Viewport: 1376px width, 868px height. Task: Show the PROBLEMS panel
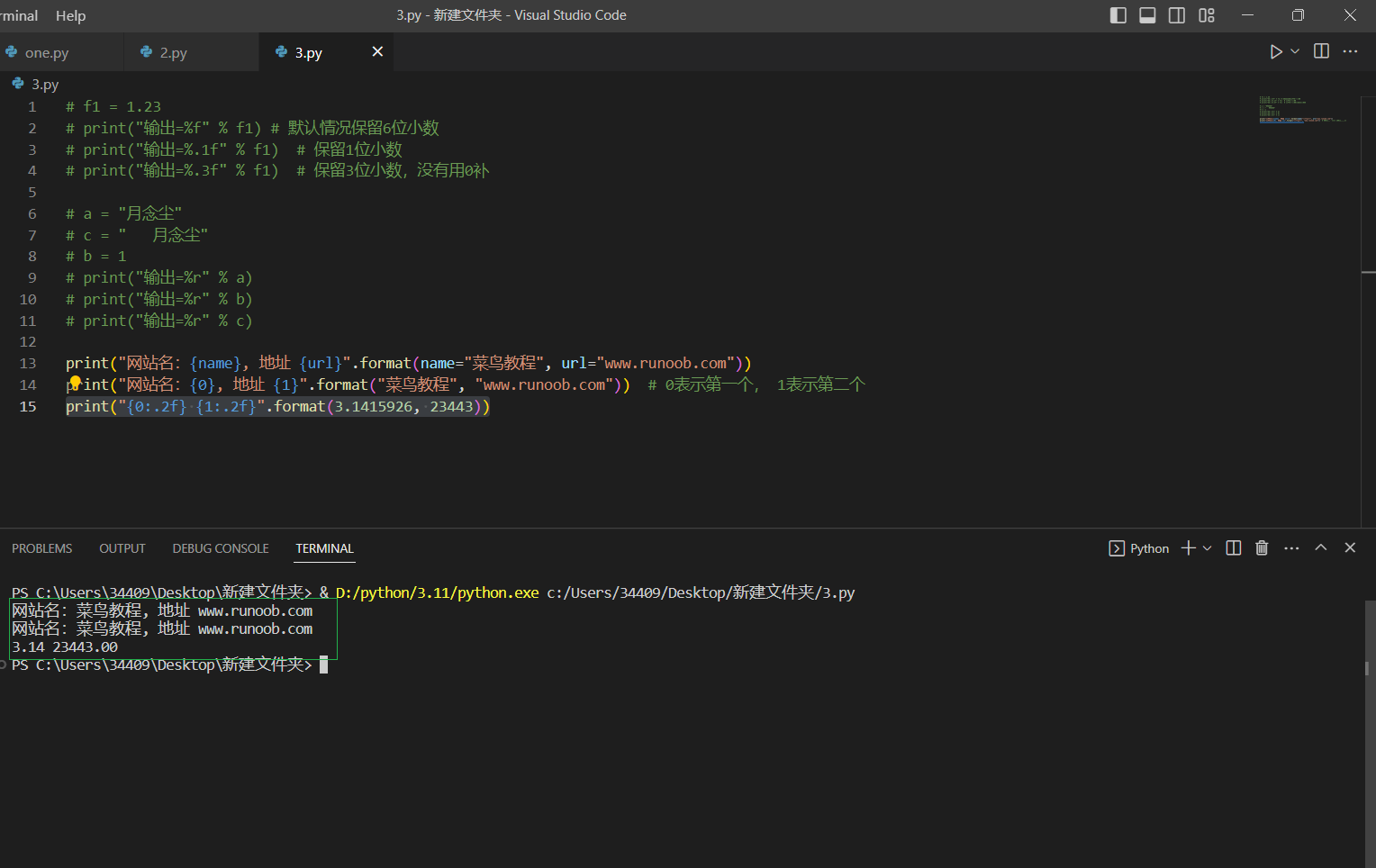pos(41,548)
